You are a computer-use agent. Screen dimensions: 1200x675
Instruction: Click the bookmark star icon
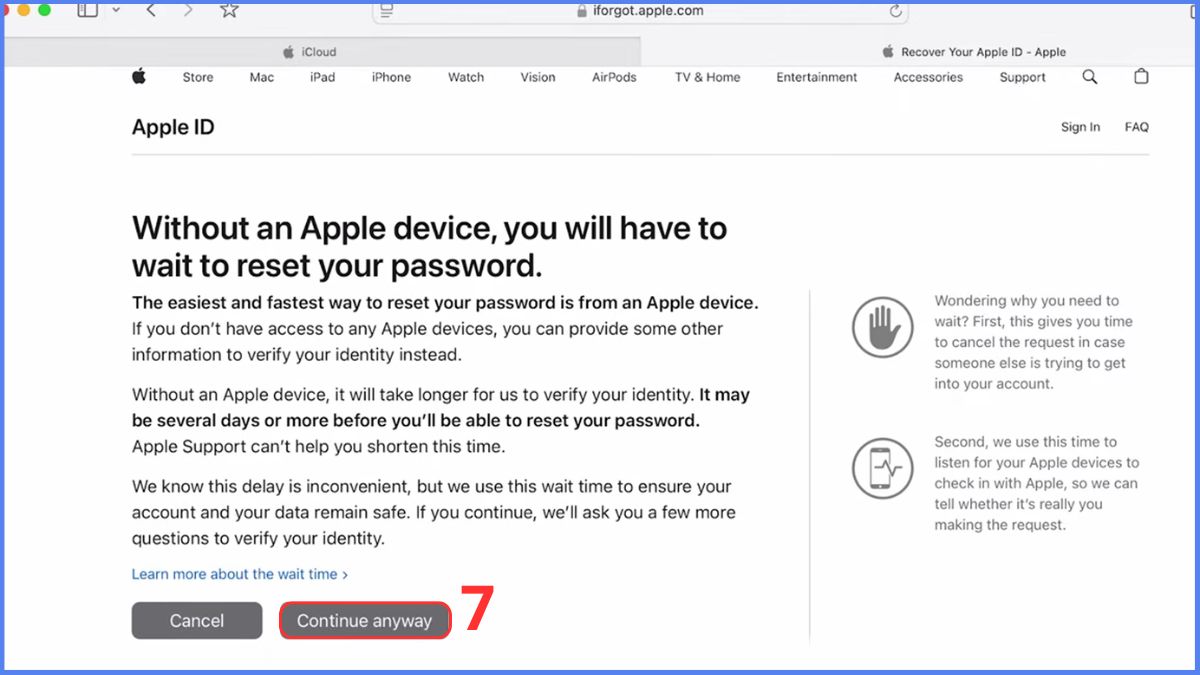[x=229, y=10]
